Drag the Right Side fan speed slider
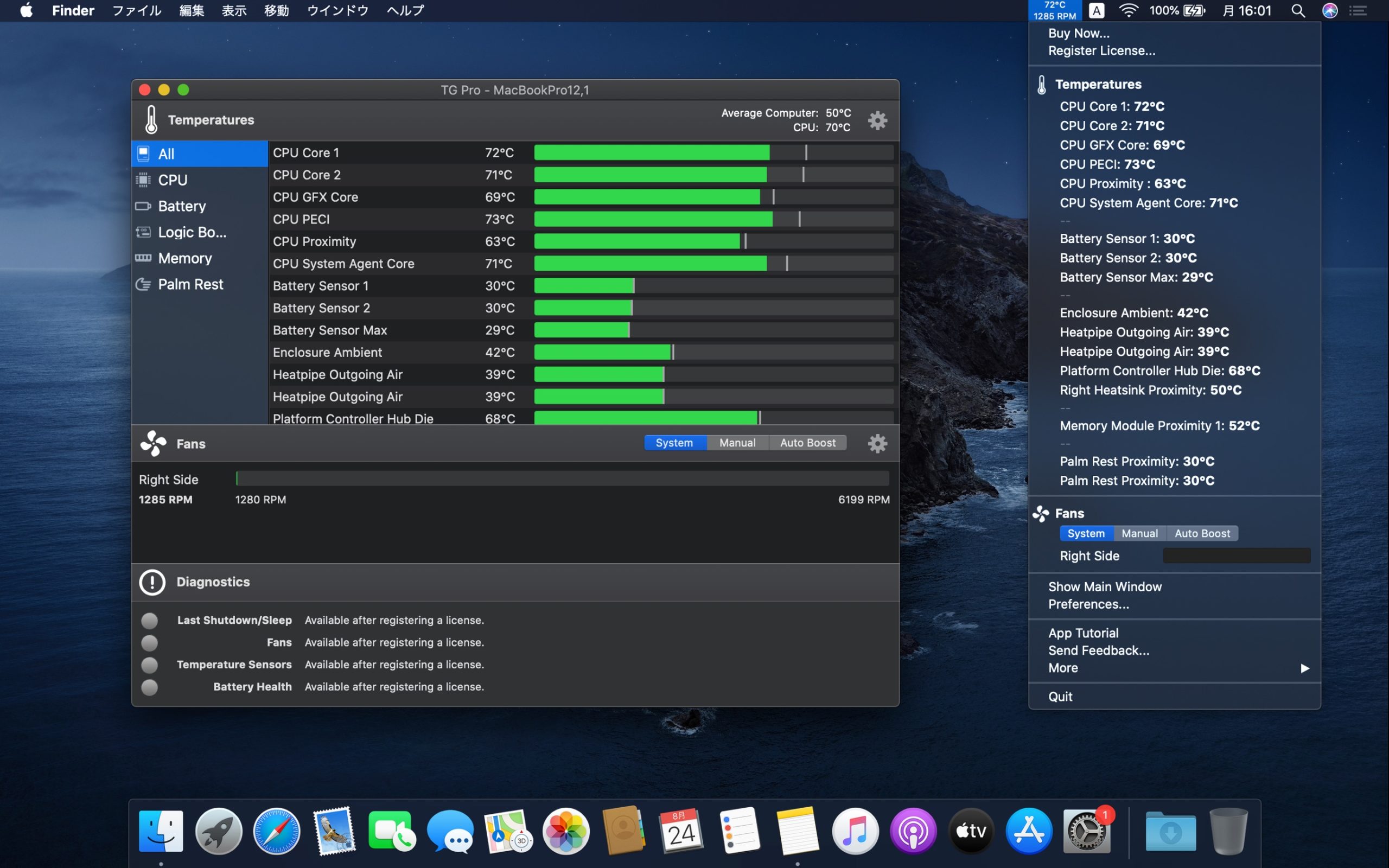Screen dimensions: 1389x868 (237, 479)
